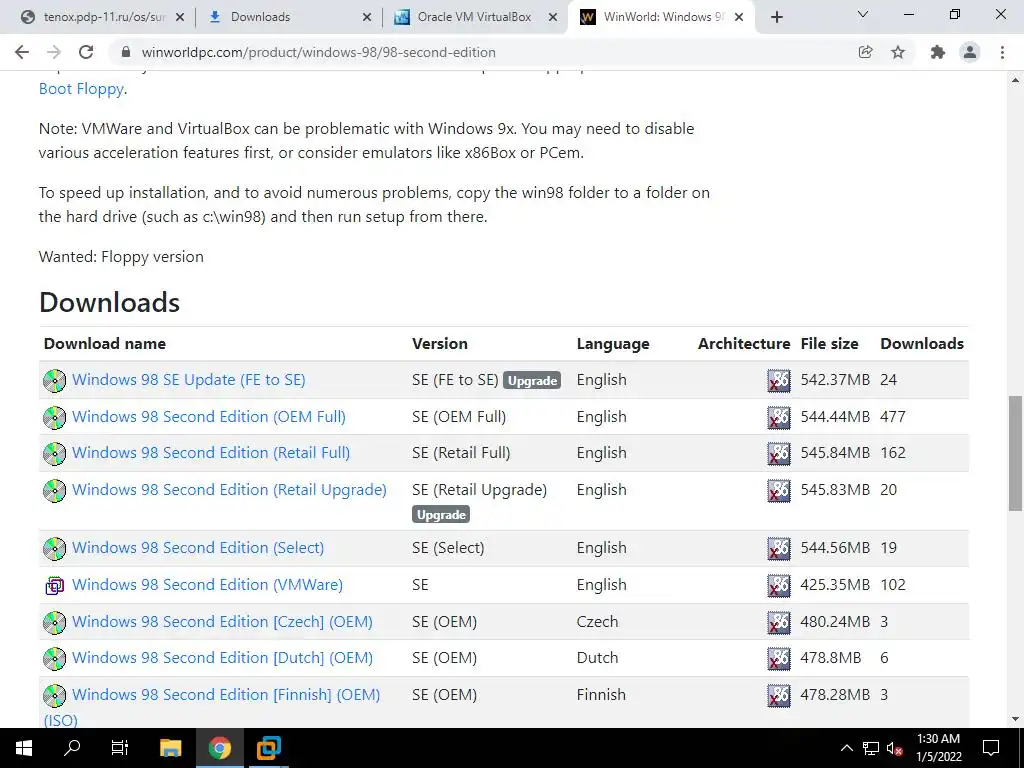1024x768 pixels.
Task: View site info via the padlock icon
Action: click(126, 52)
